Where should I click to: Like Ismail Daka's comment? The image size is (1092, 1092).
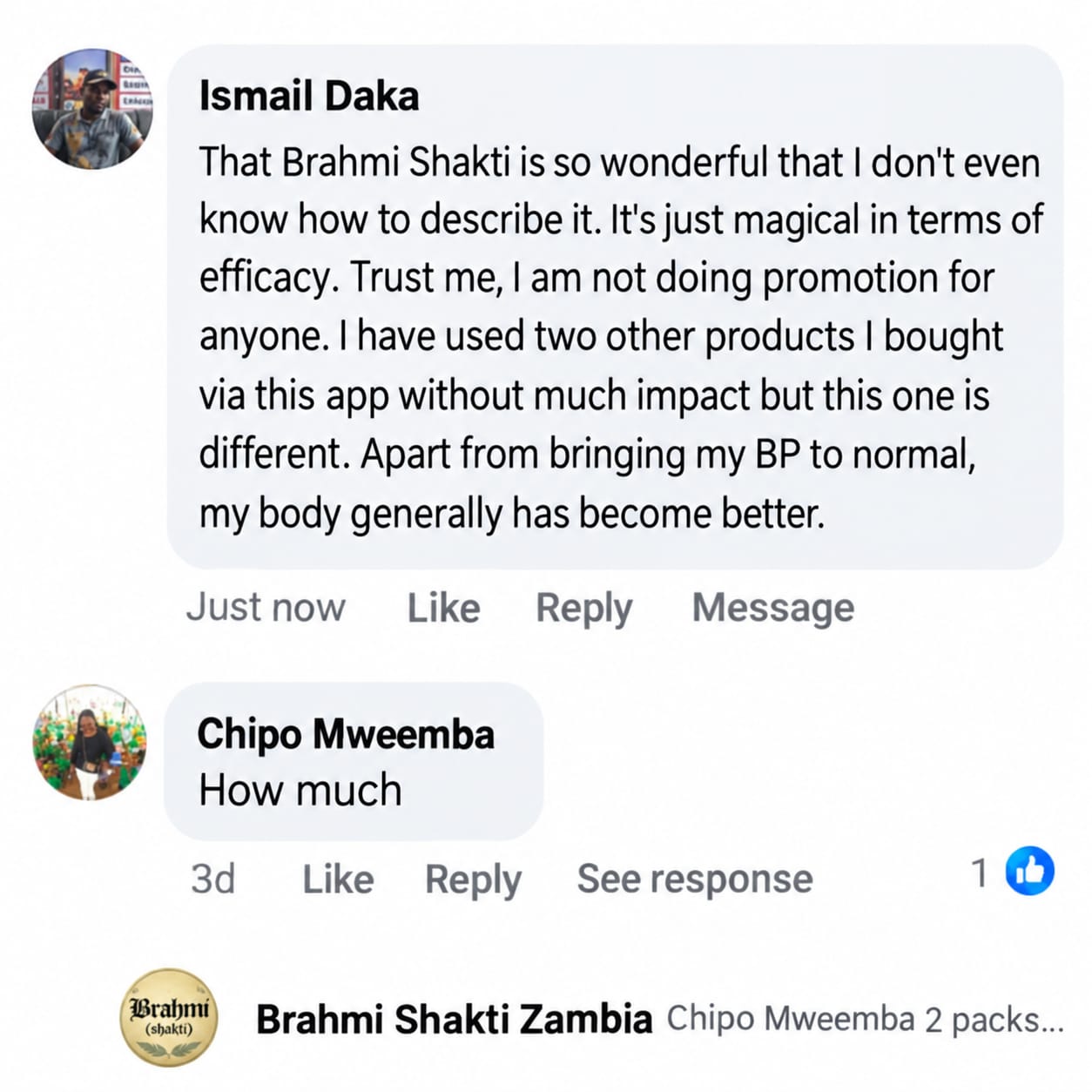[x=443, y=608]
